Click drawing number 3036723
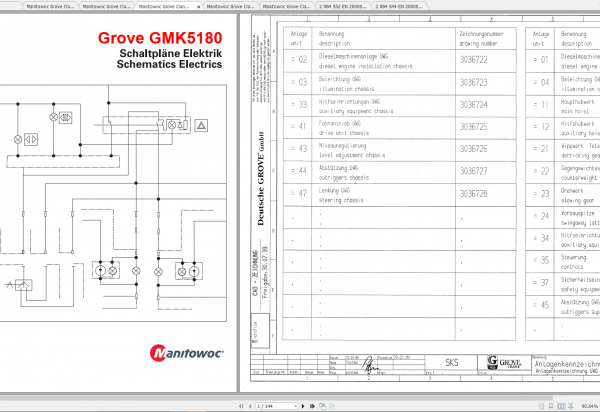The height and width of the screenshot is (412, 600). [x=473, y=82]
